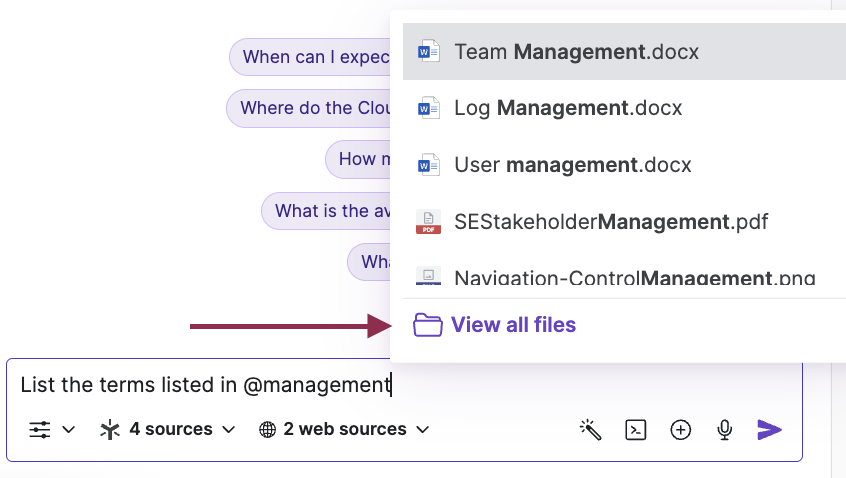This screenshot has height=478, width=846.
Task: Click the magic wand prompt enhancer icon
Action: tap(590, 429)
